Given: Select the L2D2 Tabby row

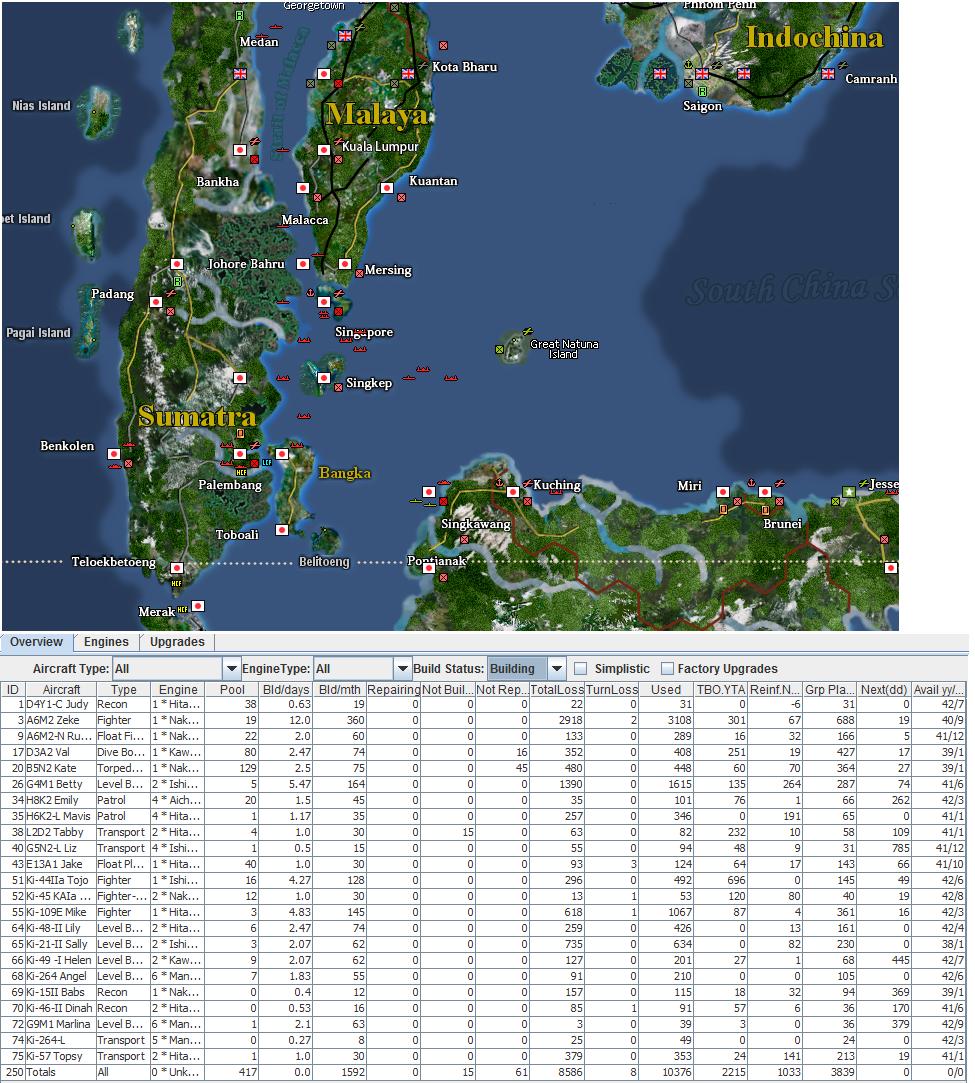Looking at the screenshot, I should [483, 832].
